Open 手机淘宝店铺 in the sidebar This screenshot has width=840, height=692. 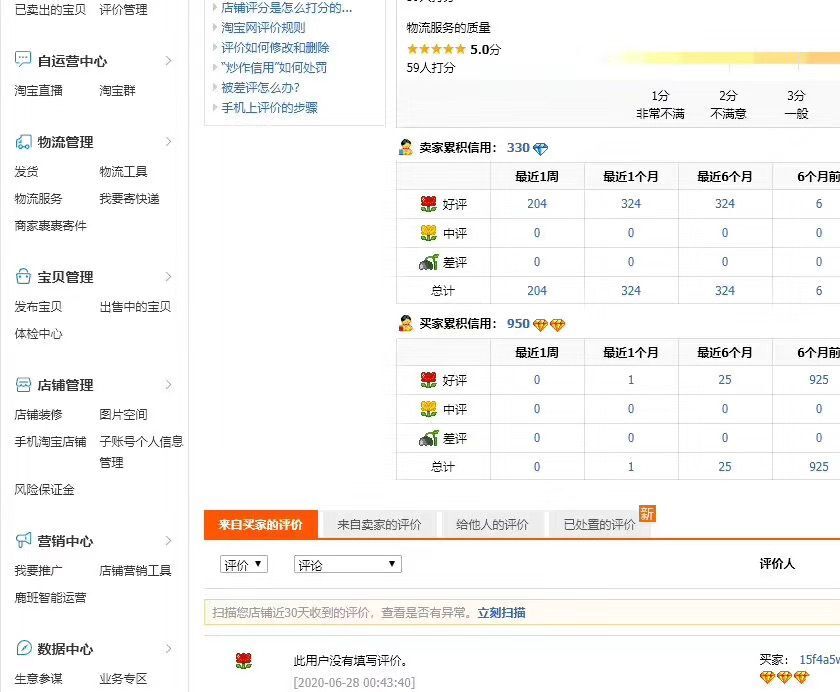click(50, 441)
